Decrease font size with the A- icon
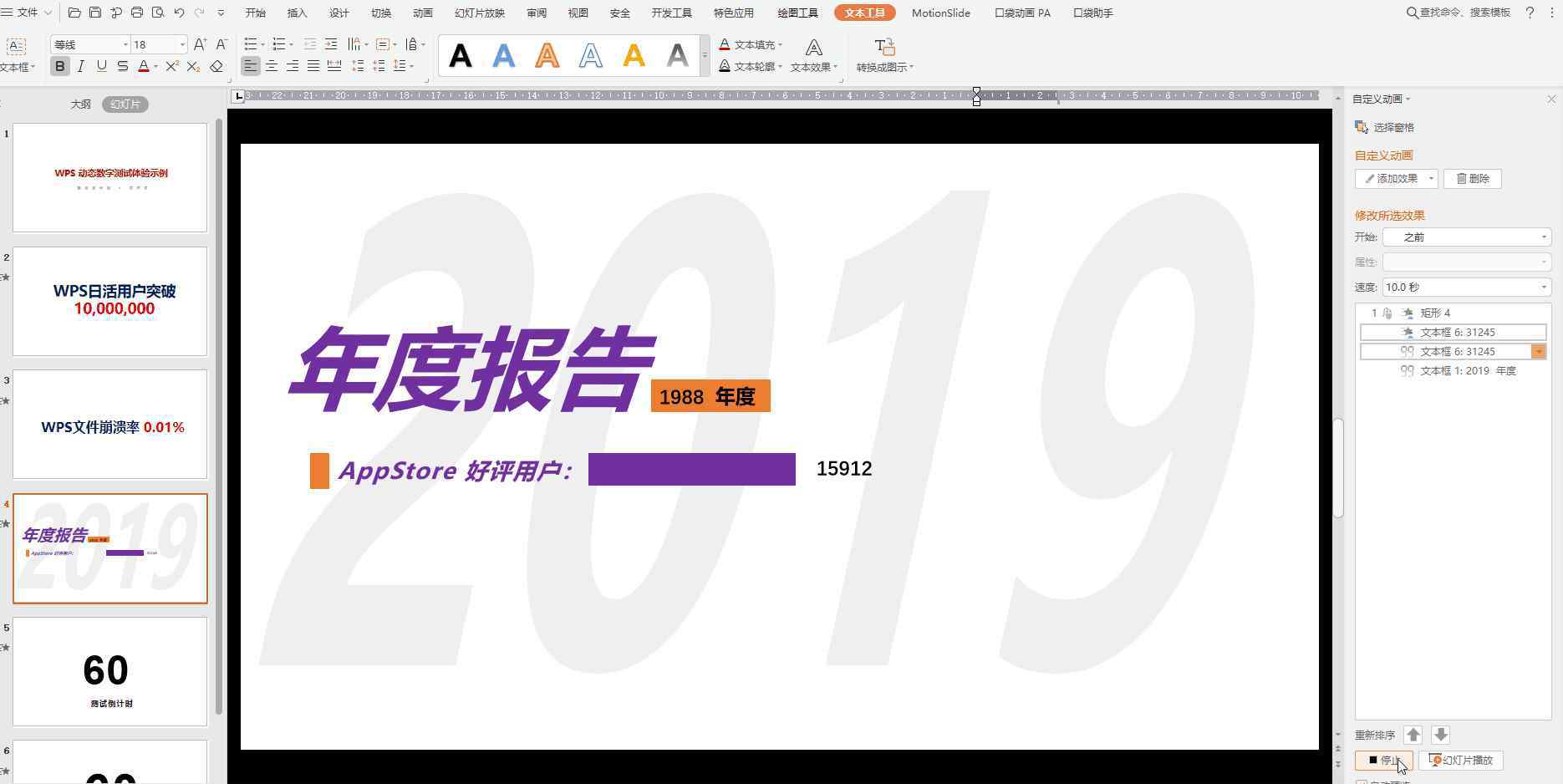 click(x=221, y=44)
